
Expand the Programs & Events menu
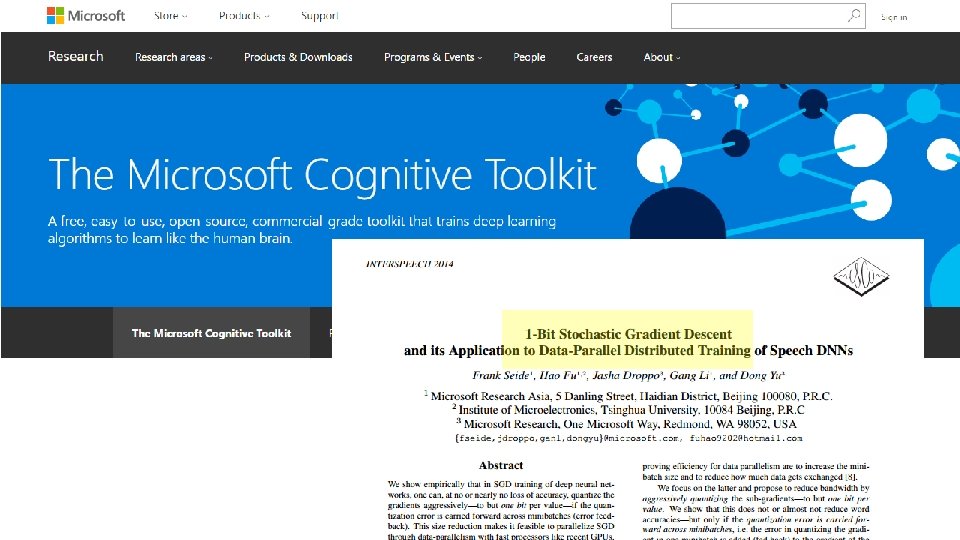click(433, 57)
